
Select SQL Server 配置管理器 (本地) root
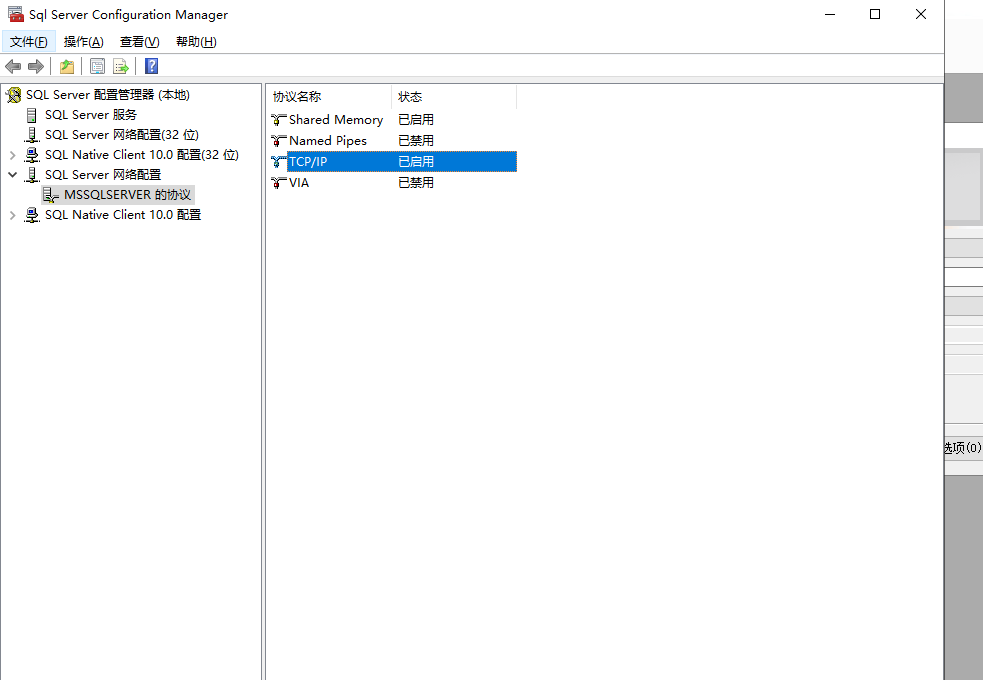coord(108,95)
